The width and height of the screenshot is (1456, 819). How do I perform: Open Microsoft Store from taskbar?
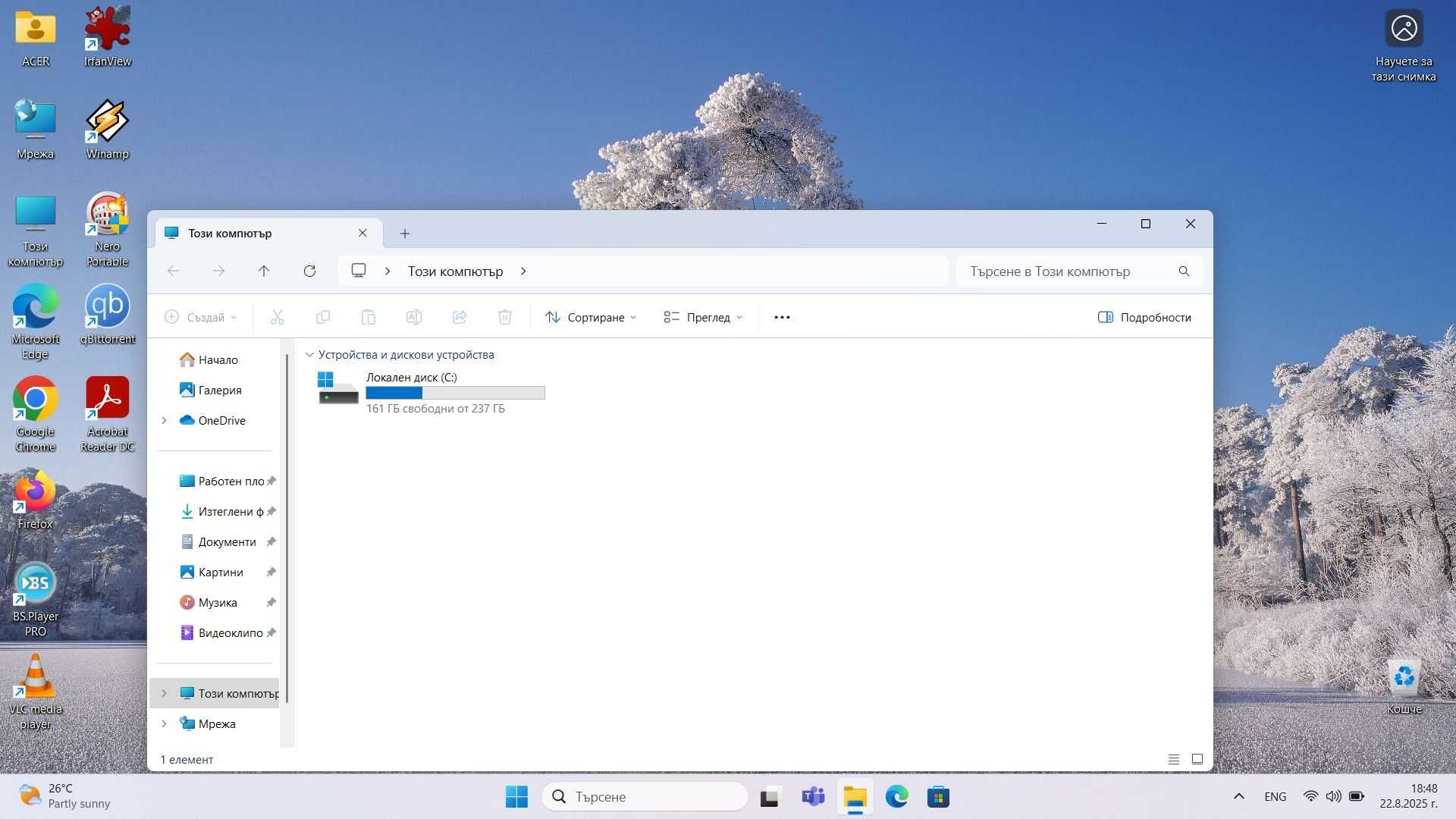point(938,797)
